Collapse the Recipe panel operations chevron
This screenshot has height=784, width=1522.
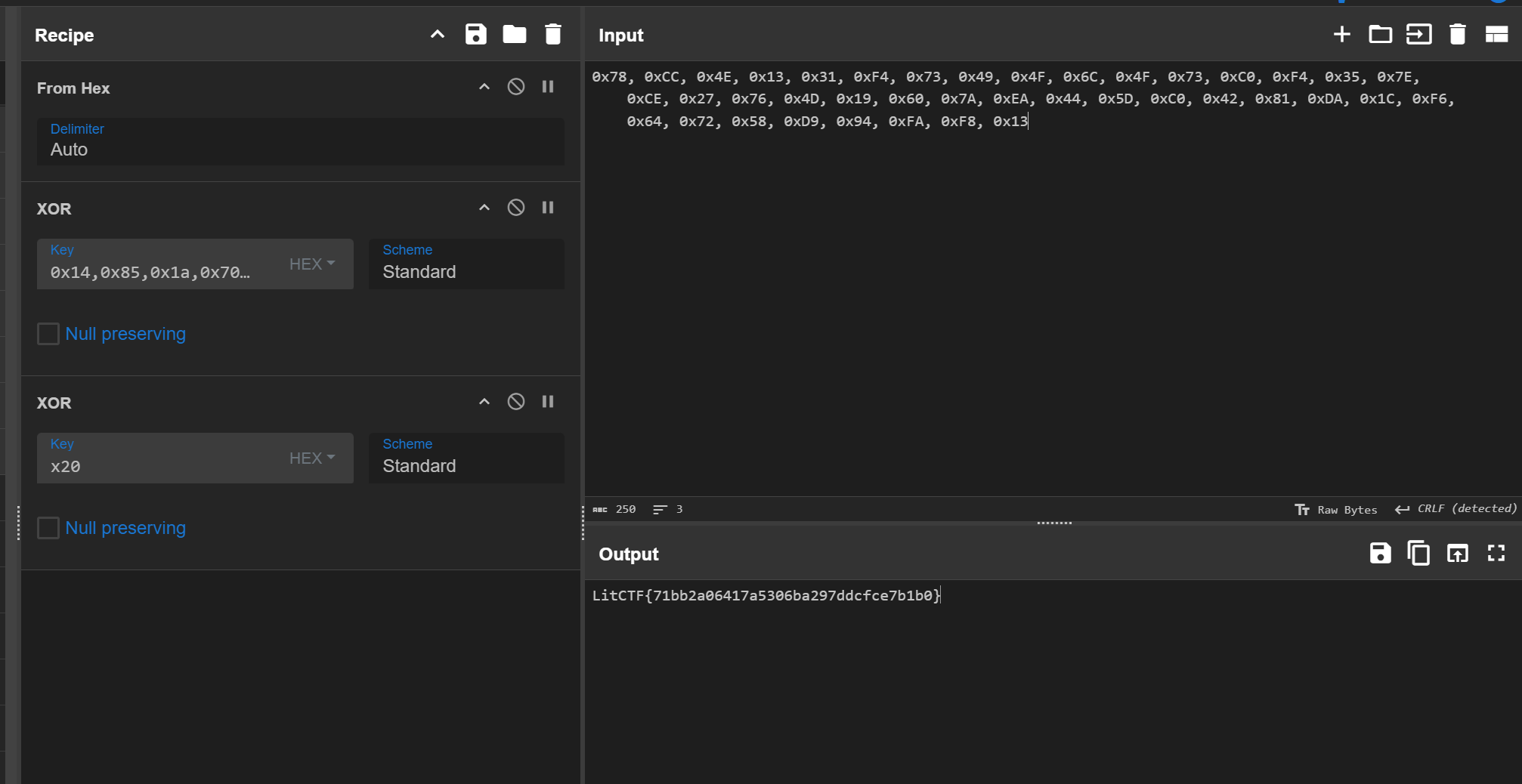437,35
